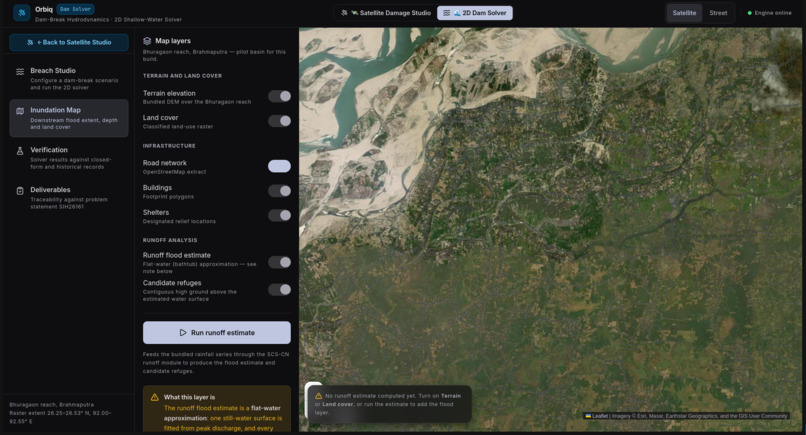
Task: Click 'TERRAIN AND LAND COVER' section header
Action: pyautogui.click(x=182, y=76)
